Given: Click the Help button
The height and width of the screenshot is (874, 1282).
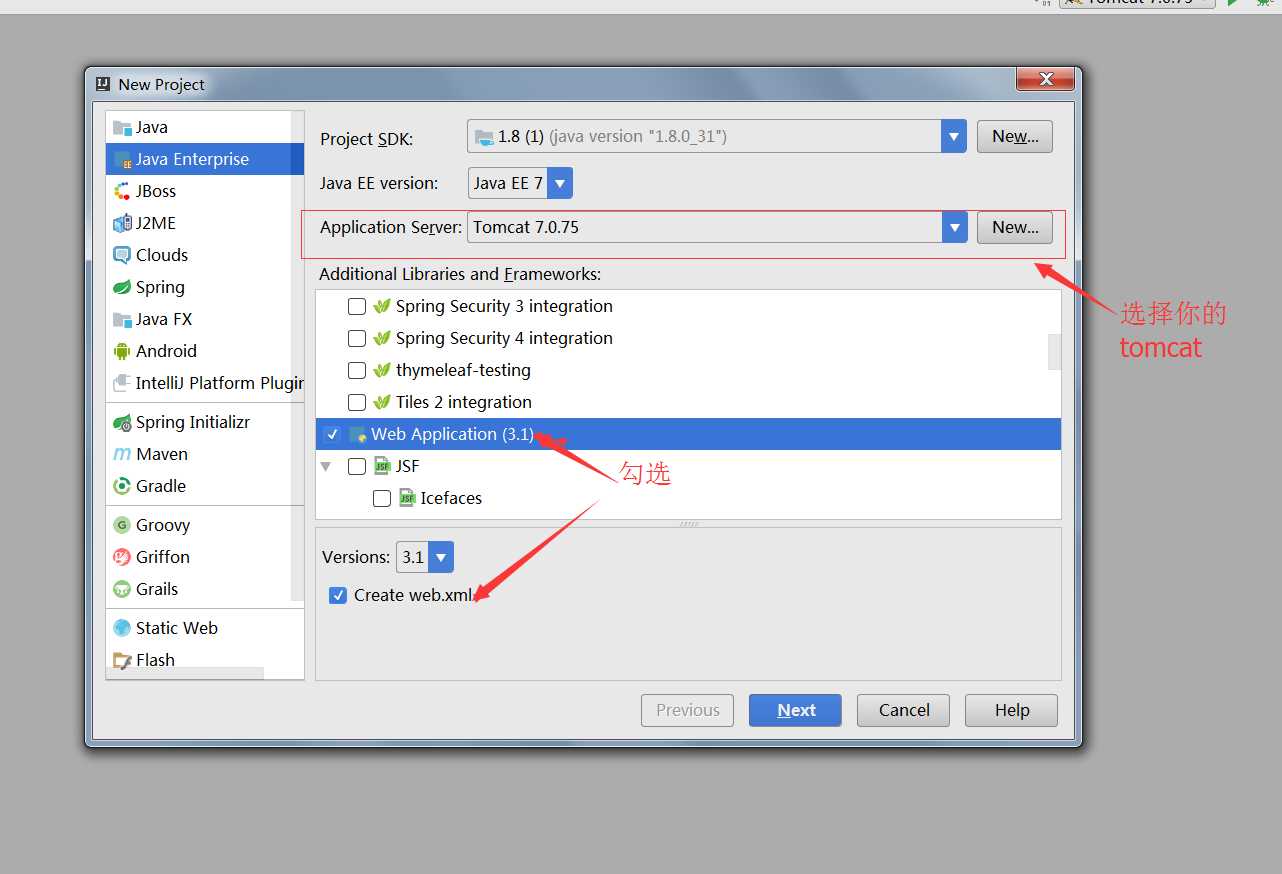Looking at the screenshot, I should point(1011,710).
